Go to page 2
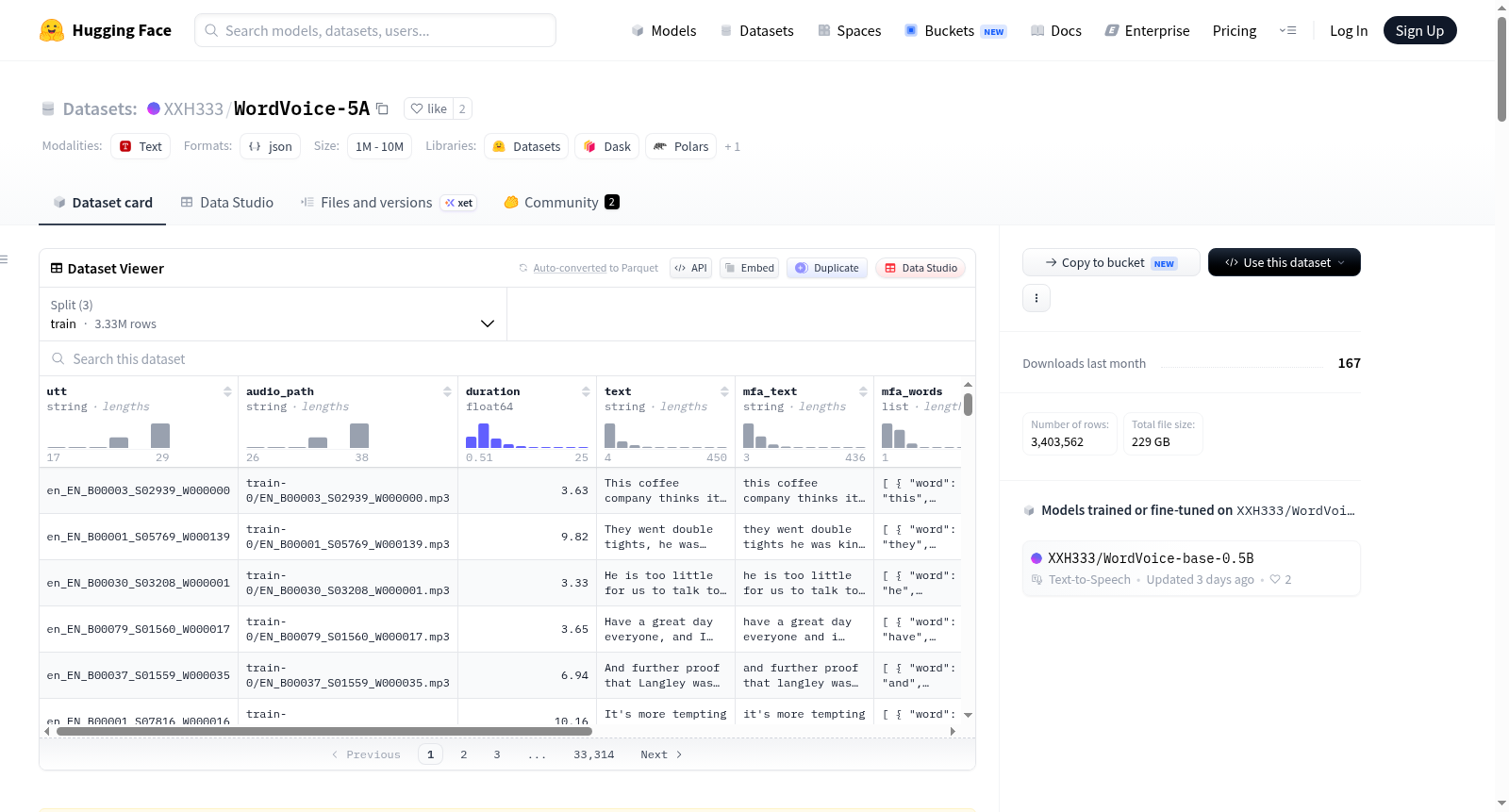Image resolution: width=1509 pixels, height=812 pixels. click(463, 754)
